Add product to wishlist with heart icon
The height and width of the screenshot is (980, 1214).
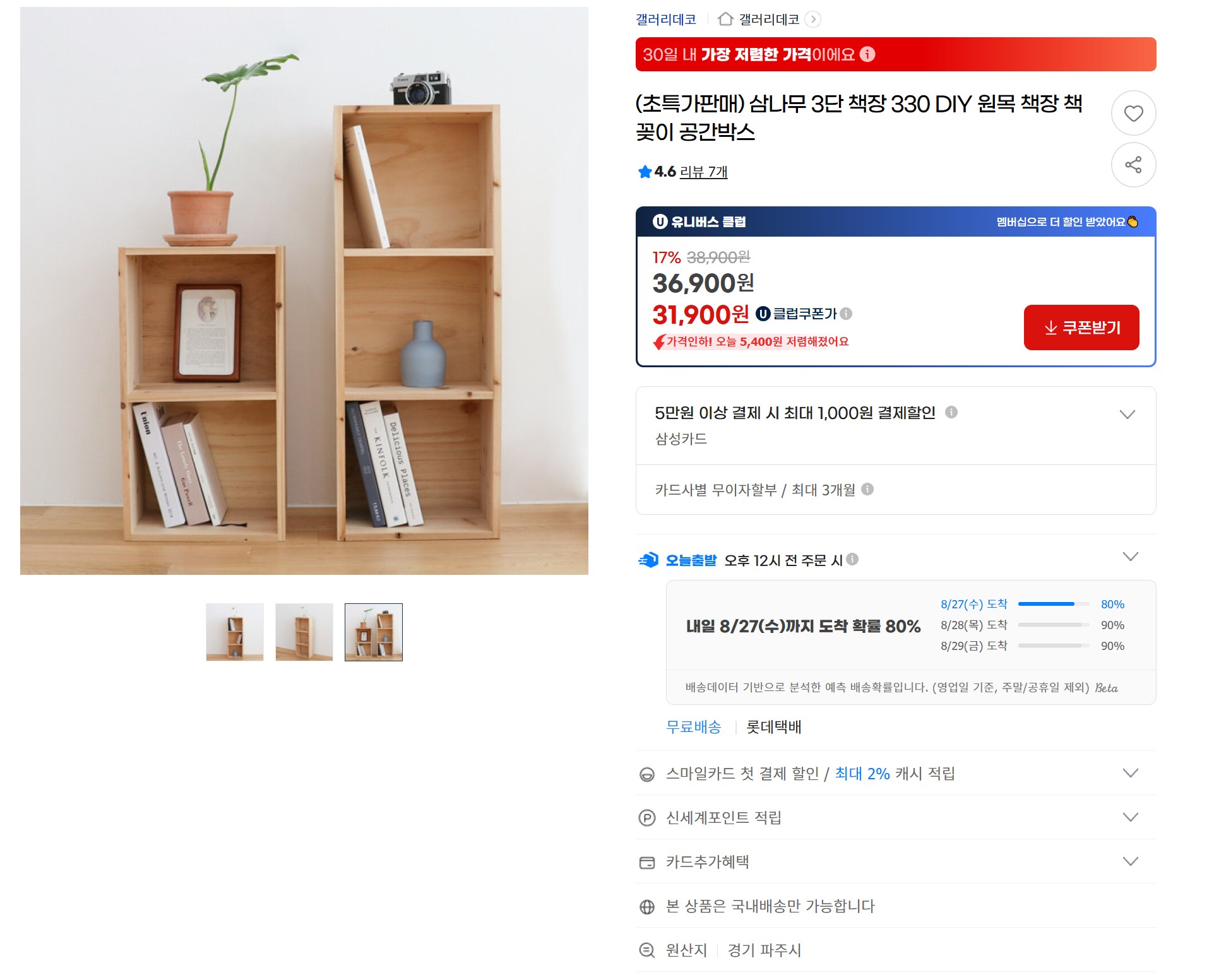(x=1133, y=113)
